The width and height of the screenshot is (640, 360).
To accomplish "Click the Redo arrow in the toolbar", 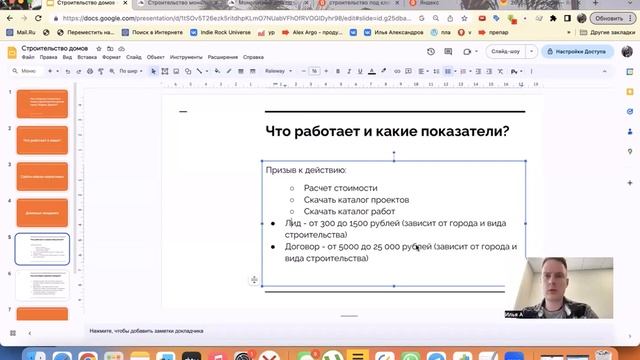I will pos(78,71).
